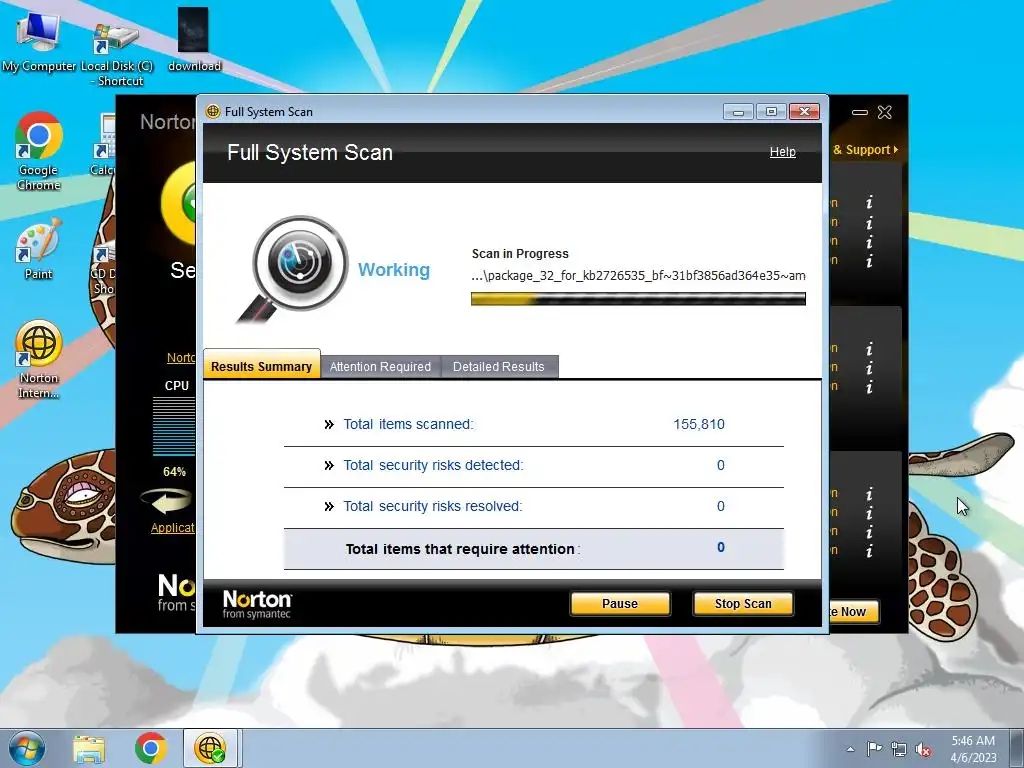Launch Google Chrome from the desktop
Image resolution: width=1024 pixels, height=768 pixels.
39,151
